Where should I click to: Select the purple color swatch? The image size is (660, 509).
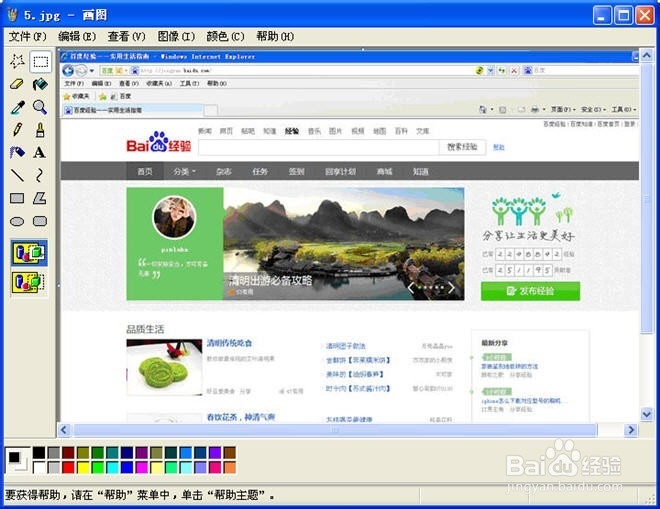coord(141,453)
